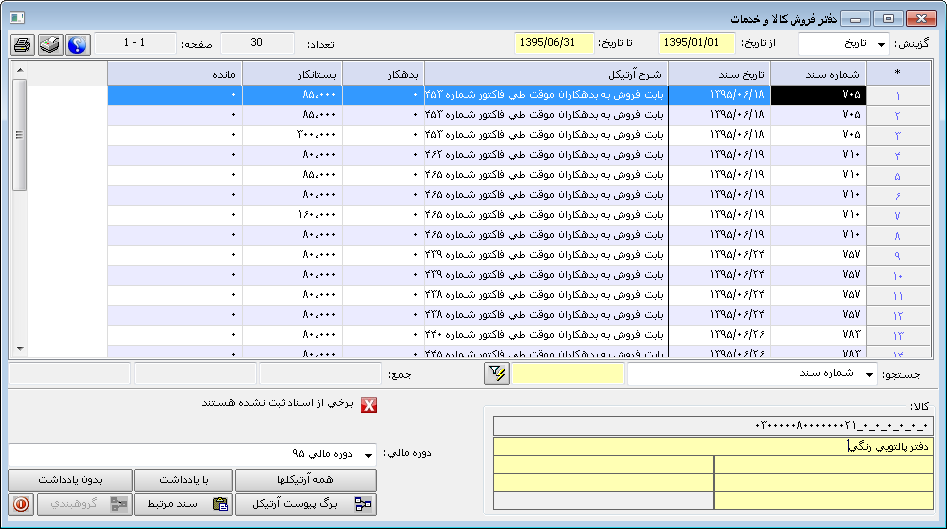Select row number ۴ with invoice ۴۶۲
This screenshot has width=947, height=529.
pos(898,155)
